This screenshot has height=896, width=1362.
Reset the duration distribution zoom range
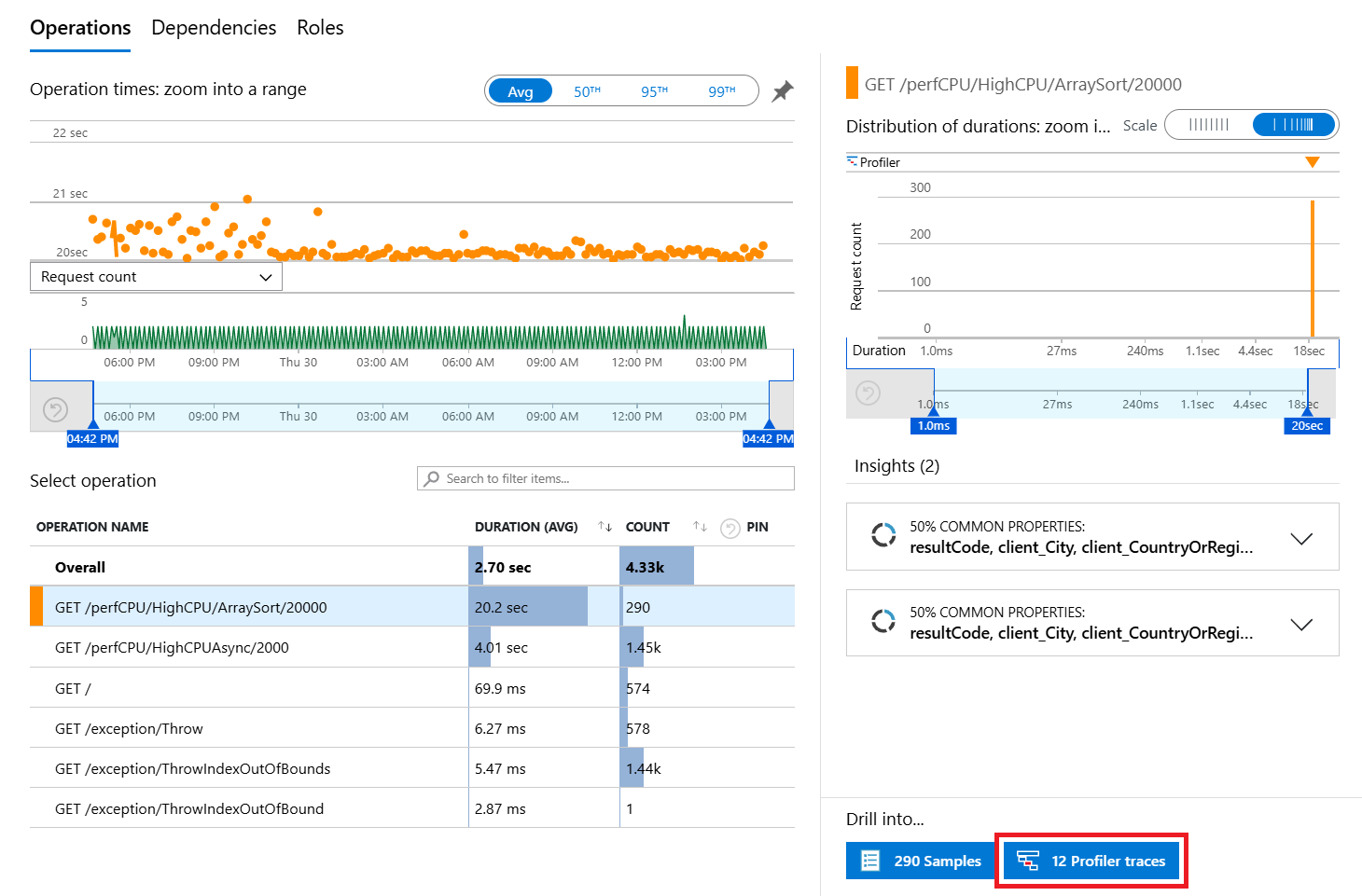click(x=869, y=393)
